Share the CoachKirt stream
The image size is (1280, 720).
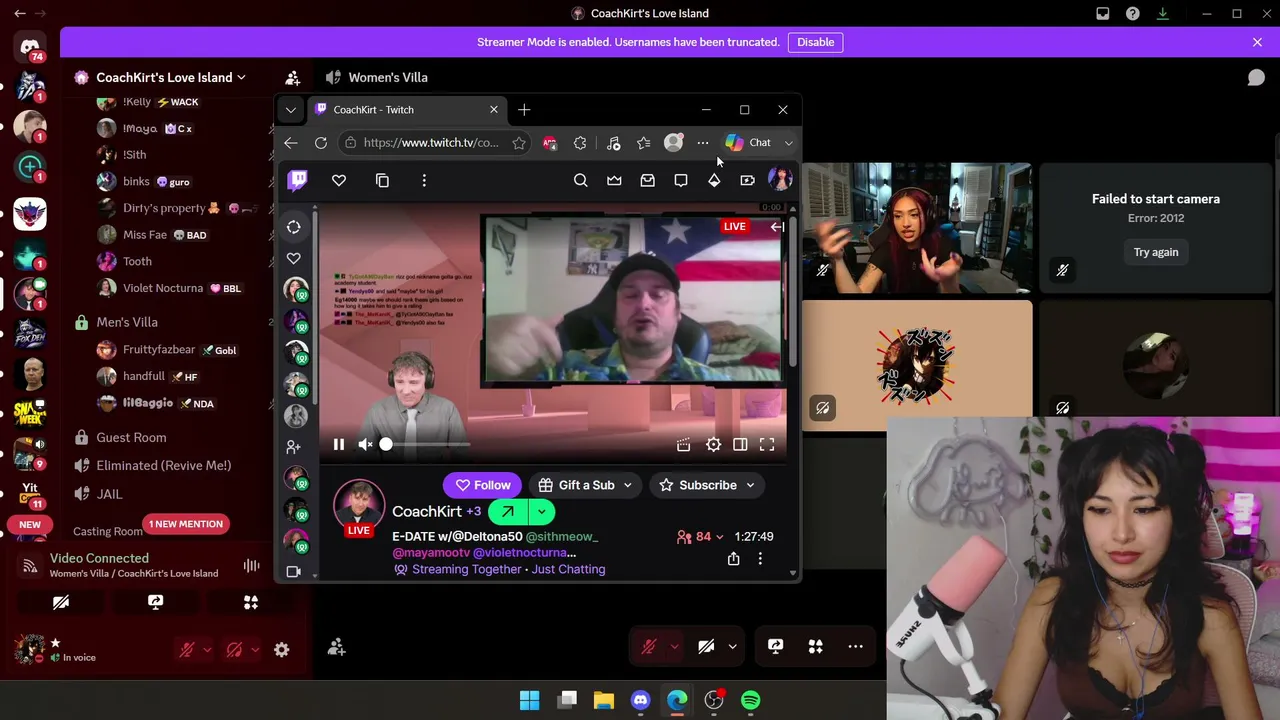pyautogui.click(x=733, y=560)
